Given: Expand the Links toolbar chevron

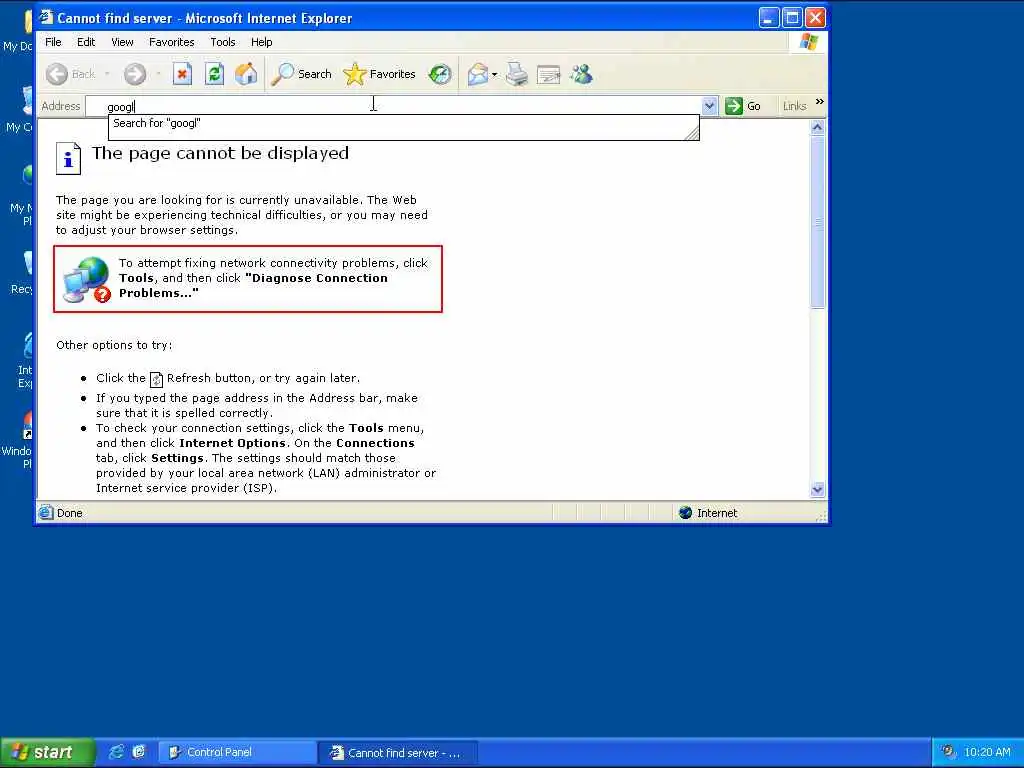Looking at the screenshot, I should pos(820,102).
